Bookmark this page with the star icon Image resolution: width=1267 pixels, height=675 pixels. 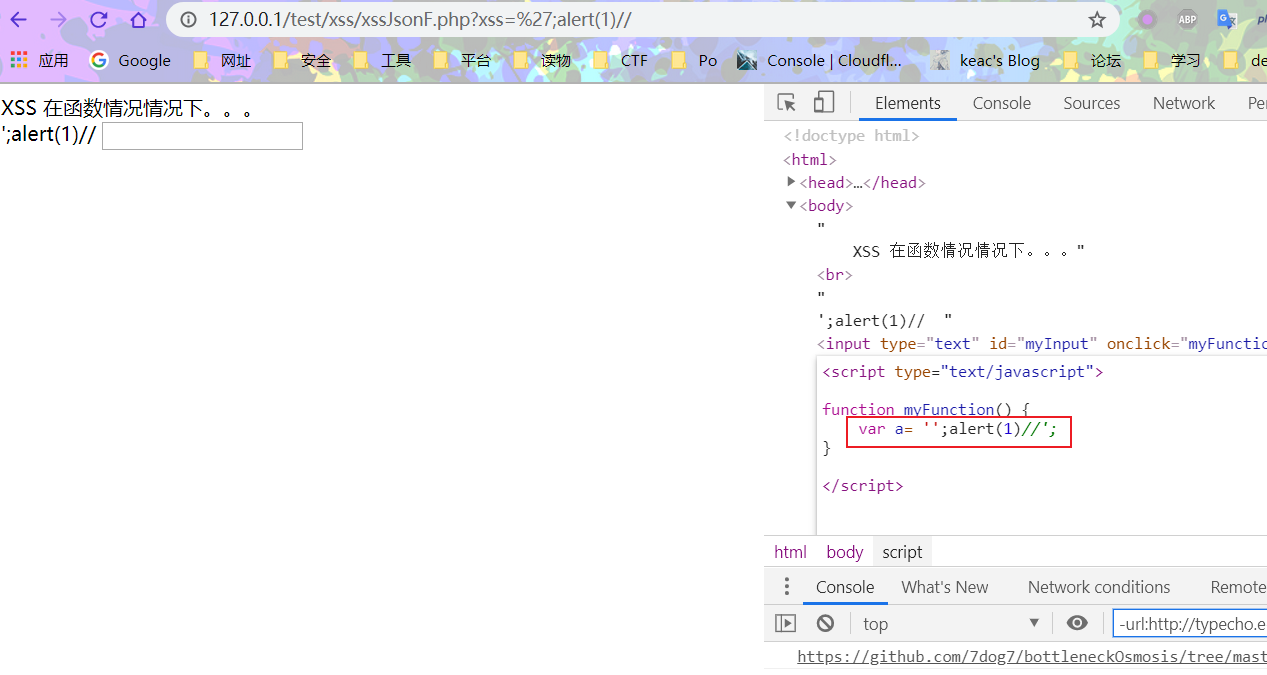click(x=1097, y=20)
